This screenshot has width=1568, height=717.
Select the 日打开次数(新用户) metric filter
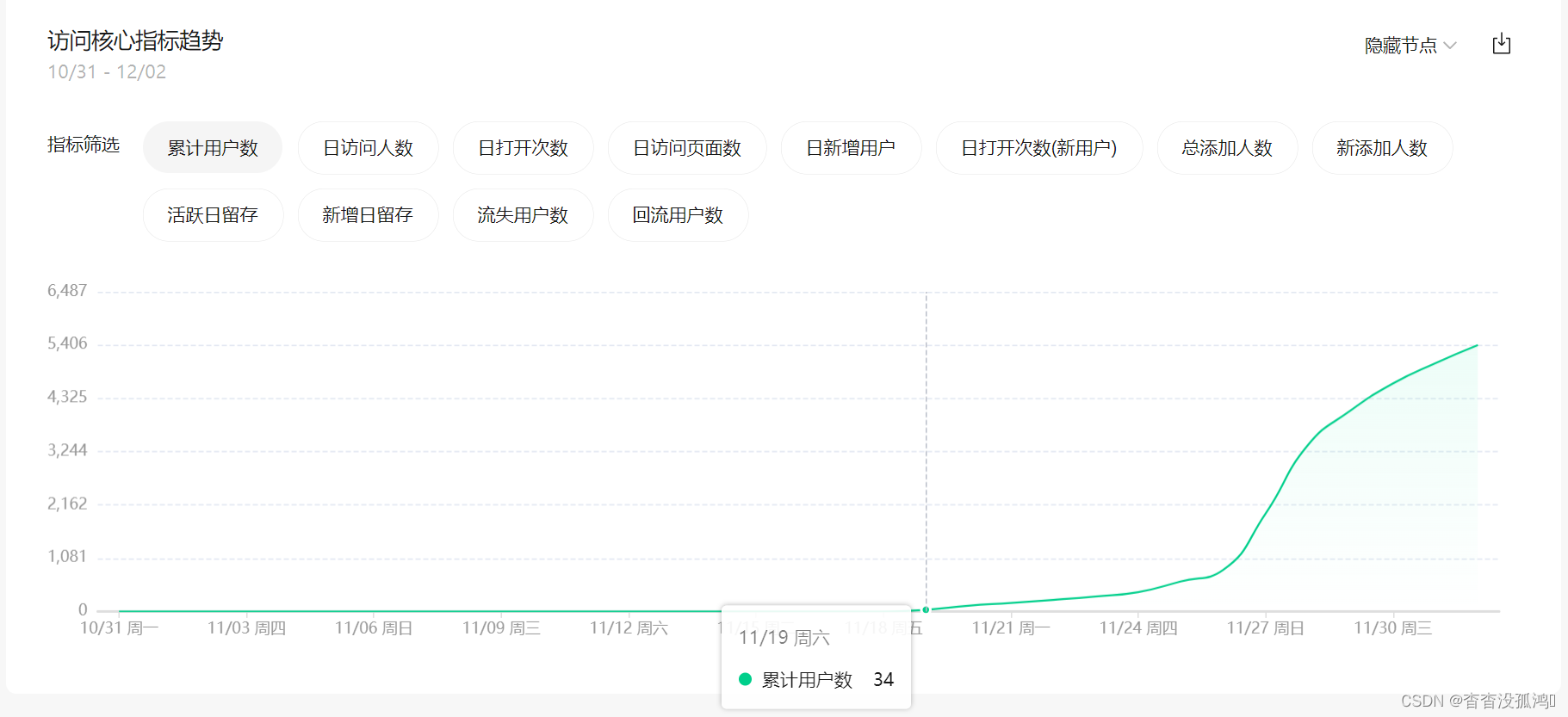click(x=1039, y=148)
